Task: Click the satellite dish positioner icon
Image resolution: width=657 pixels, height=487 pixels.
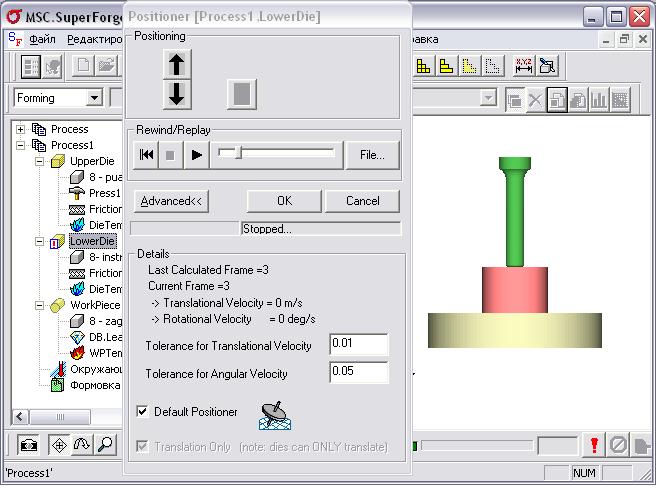Action: (275, 415)
